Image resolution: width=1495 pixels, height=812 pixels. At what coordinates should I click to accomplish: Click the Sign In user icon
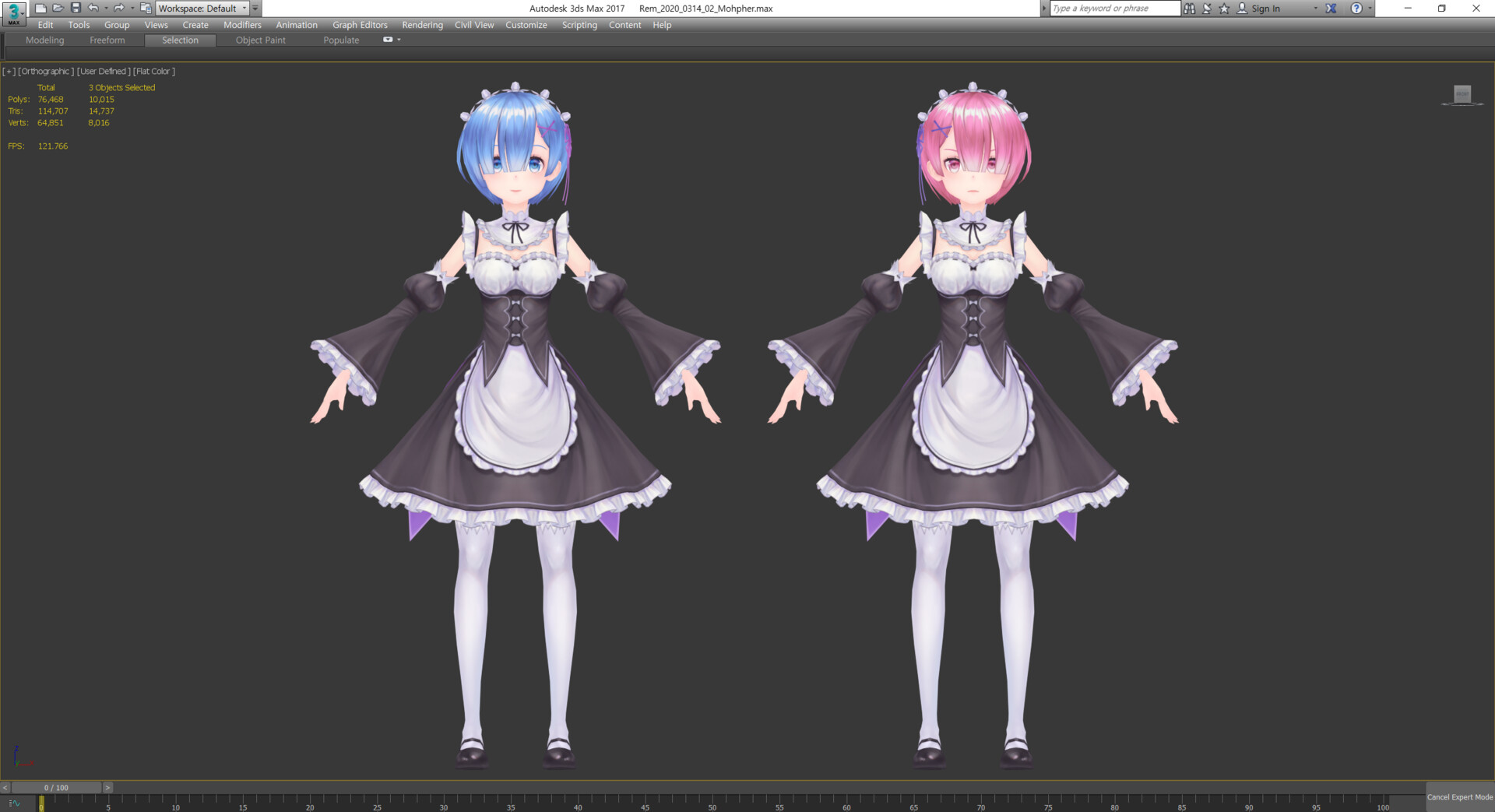(x=1242, y=9)
